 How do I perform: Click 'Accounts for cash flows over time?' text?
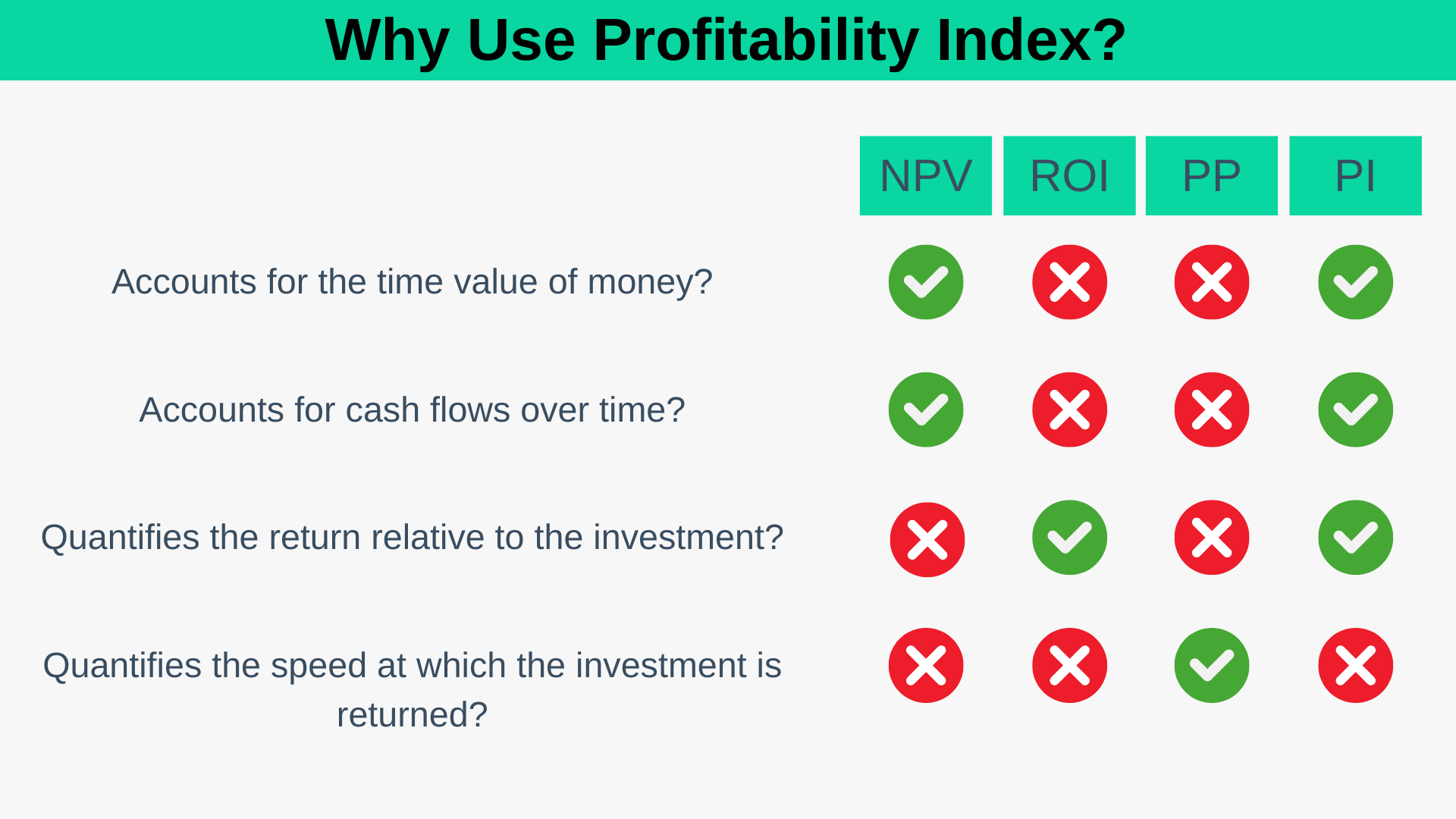point(412,410)
